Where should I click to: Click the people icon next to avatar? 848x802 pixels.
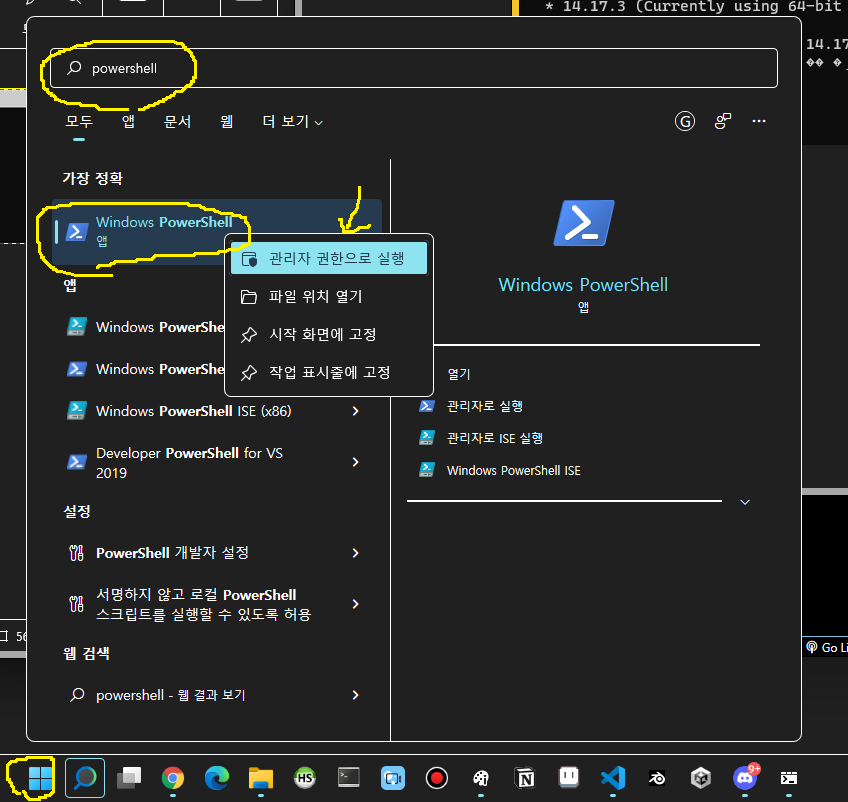click(723, 121)
